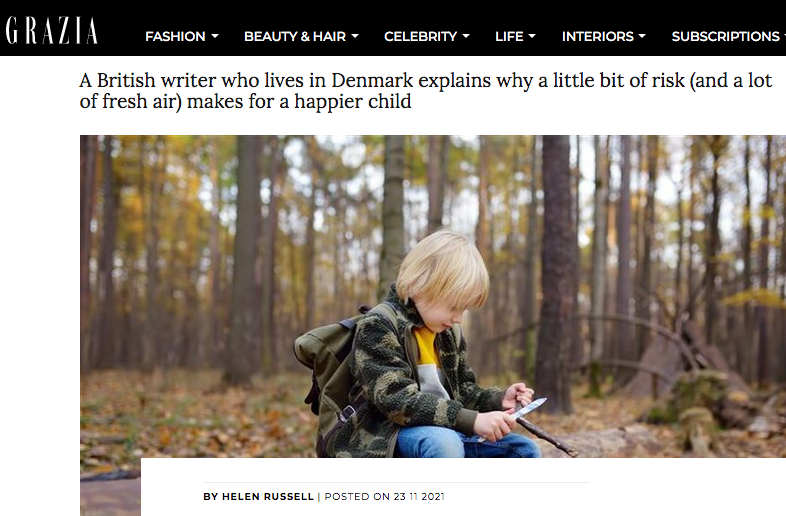Click the arrow next to Celebrity
The image size is (786, 516).
[465, 36]
